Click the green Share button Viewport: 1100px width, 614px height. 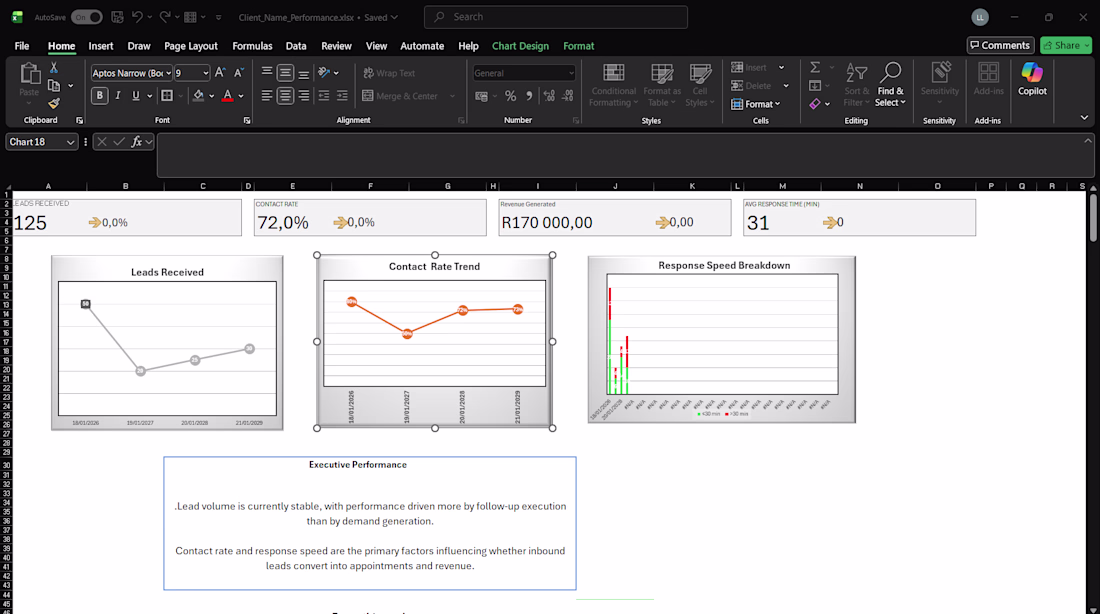pyautogui.click(x=1066, y=46)
